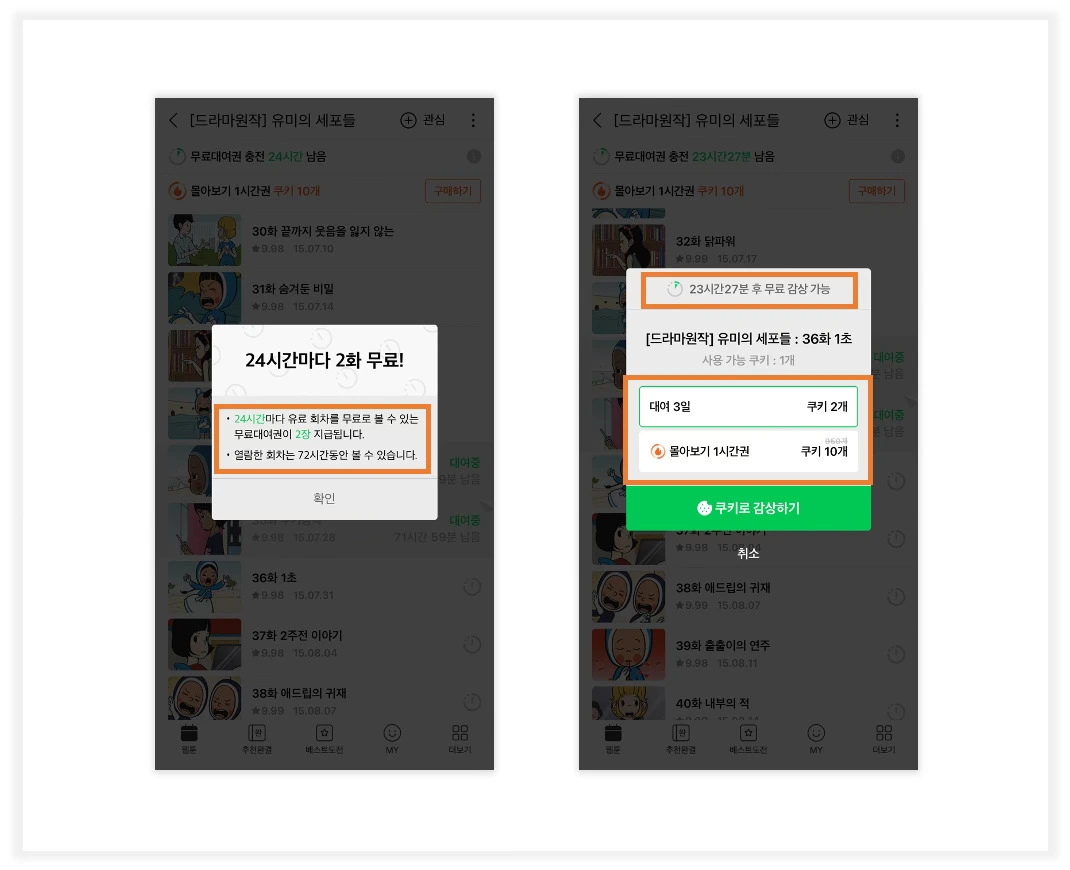Tap 취소 below the cookie dialog
This screenshot has height=870, width=1070.
pos(748,553)
